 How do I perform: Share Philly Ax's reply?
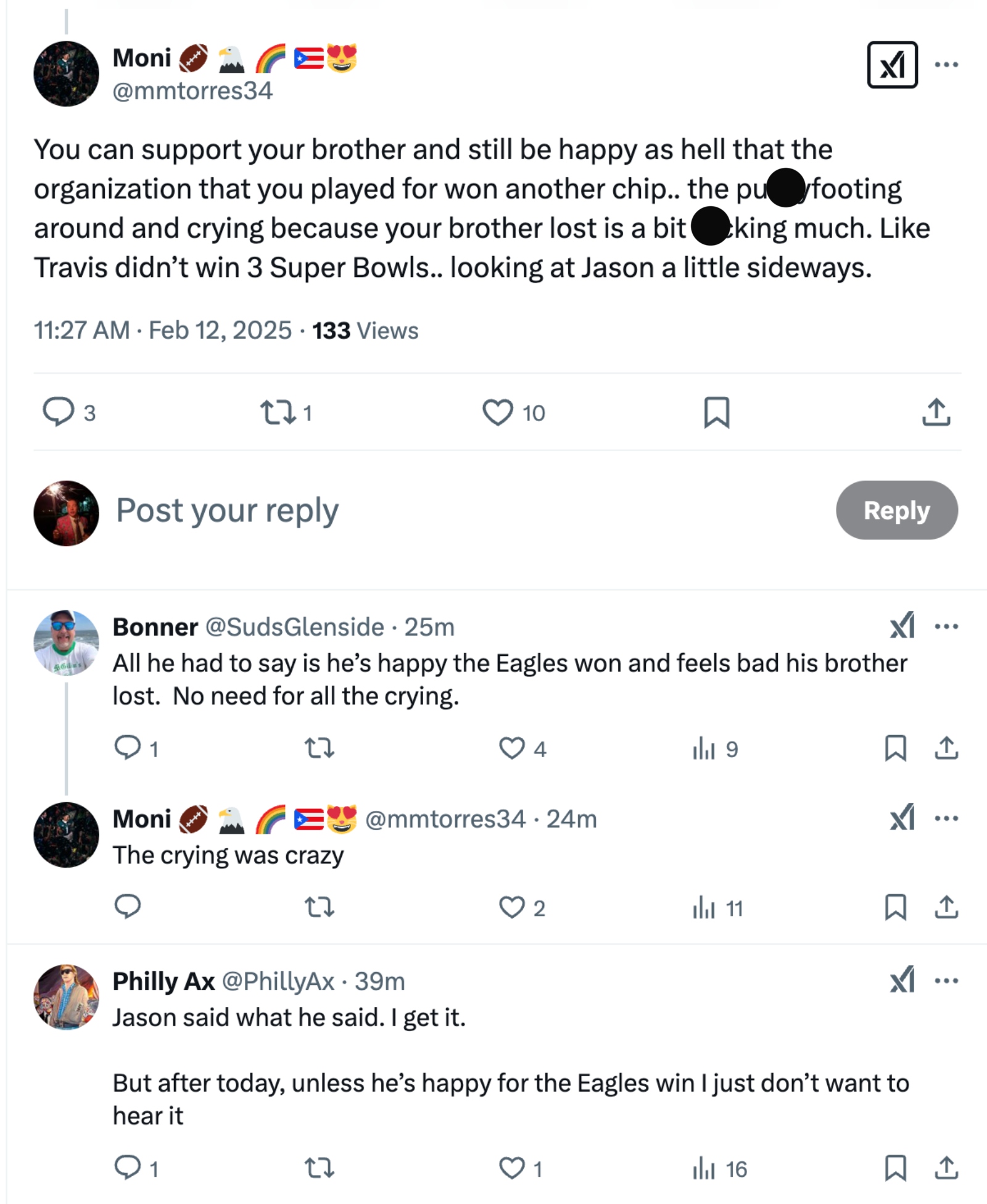coord(946,1168)
